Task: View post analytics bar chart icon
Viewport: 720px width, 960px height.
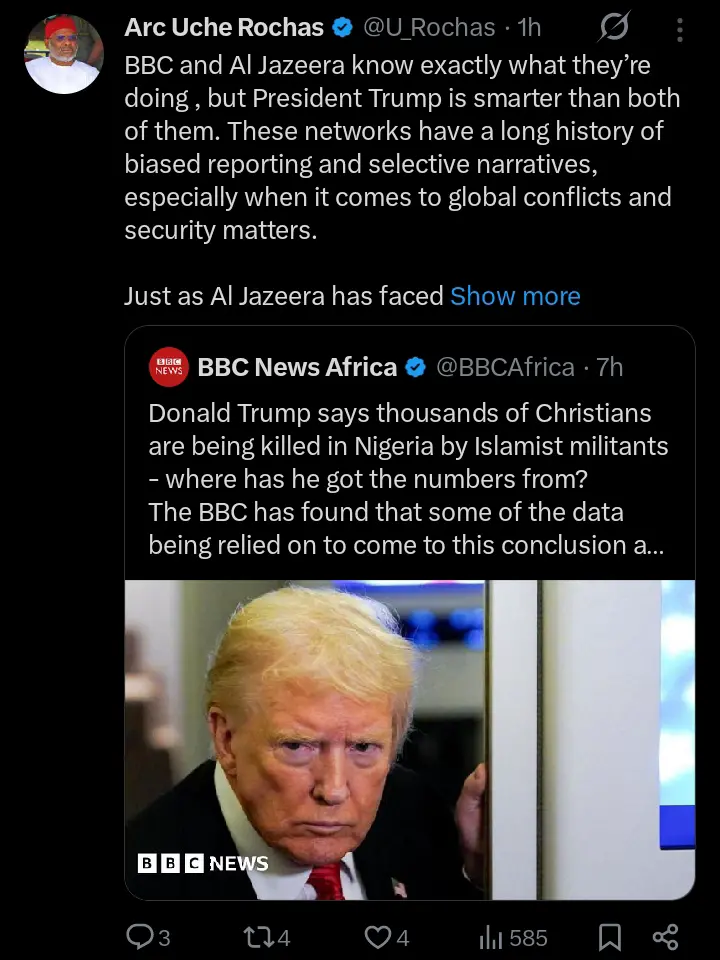Action: coord(490,937)
